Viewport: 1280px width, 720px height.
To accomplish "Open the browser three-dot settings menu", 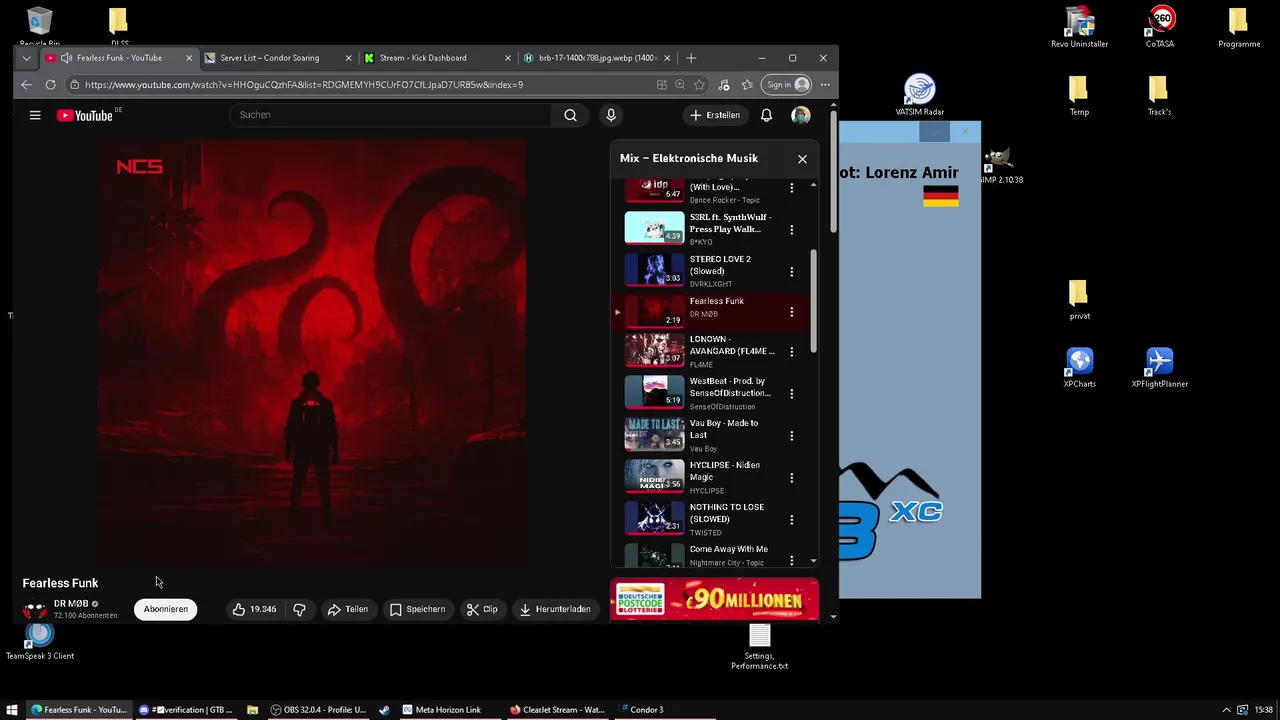I will click(825, 85).
